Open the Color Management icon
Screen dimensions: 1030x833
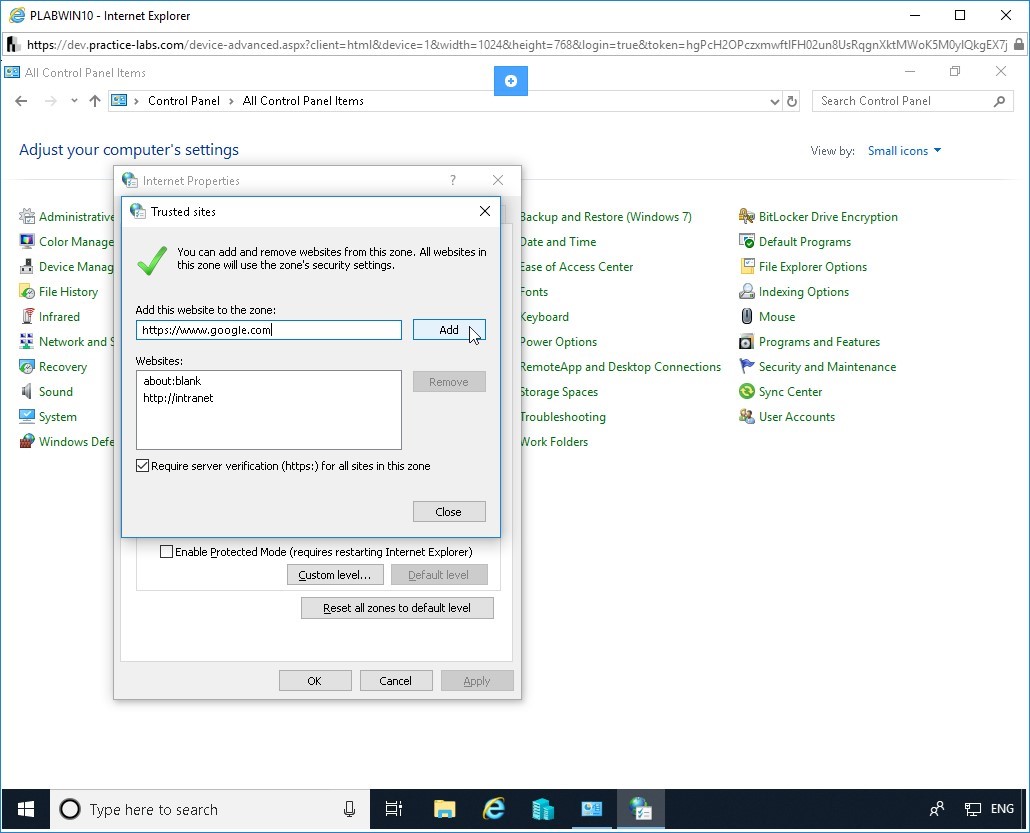(x=27, y=242)
